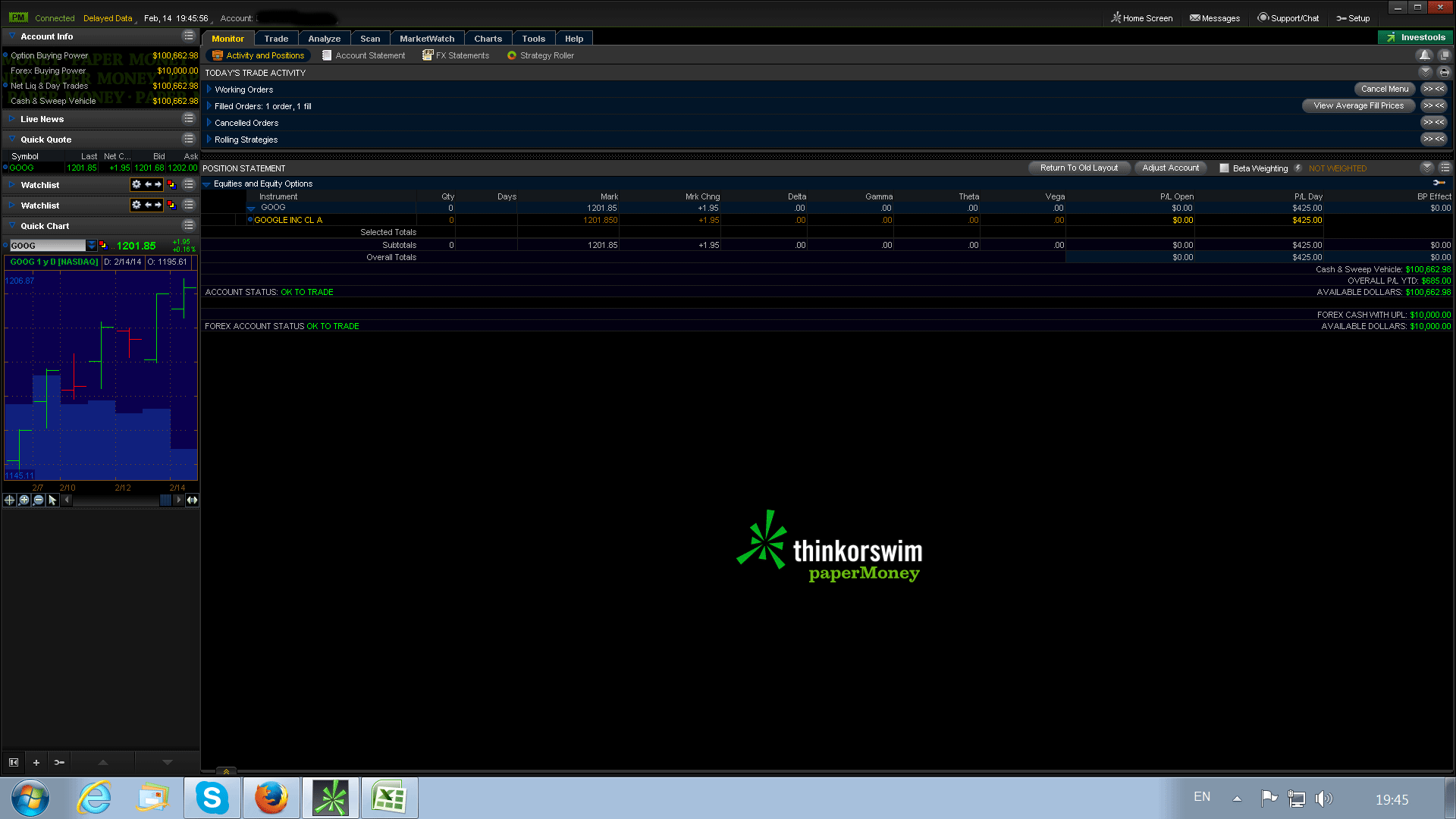Switch to the Analyze tab
Screen dimensions: 1456x819
325,39
